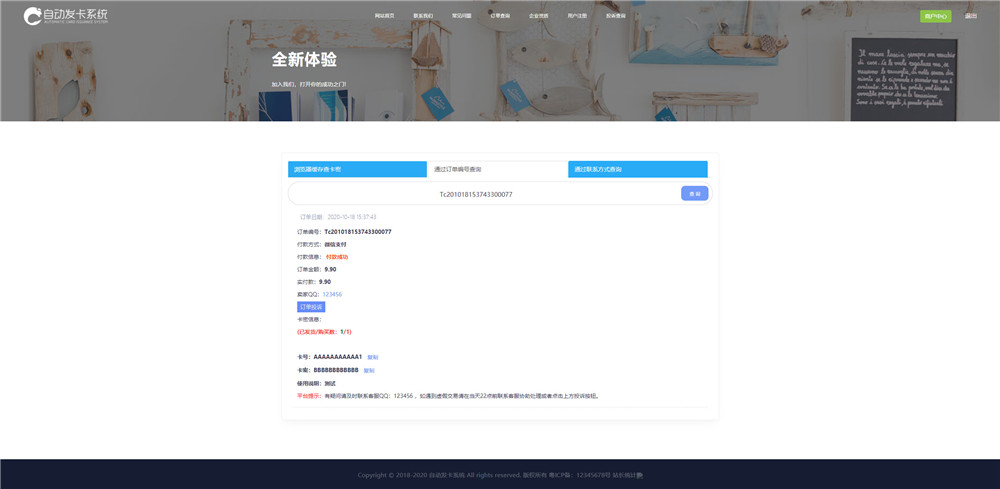
Task: Click the green 商户中心 button
Action: (x=935, y=16)
